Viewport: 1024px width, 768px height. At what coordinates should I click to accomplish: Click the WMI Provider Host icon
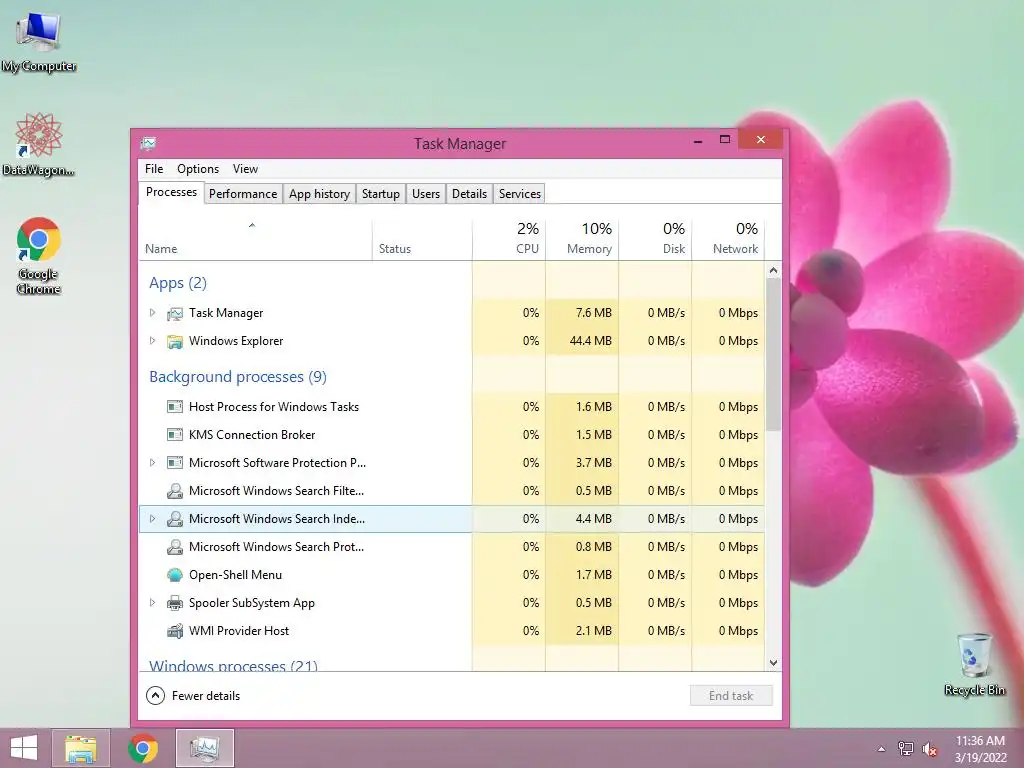[174, 632]
